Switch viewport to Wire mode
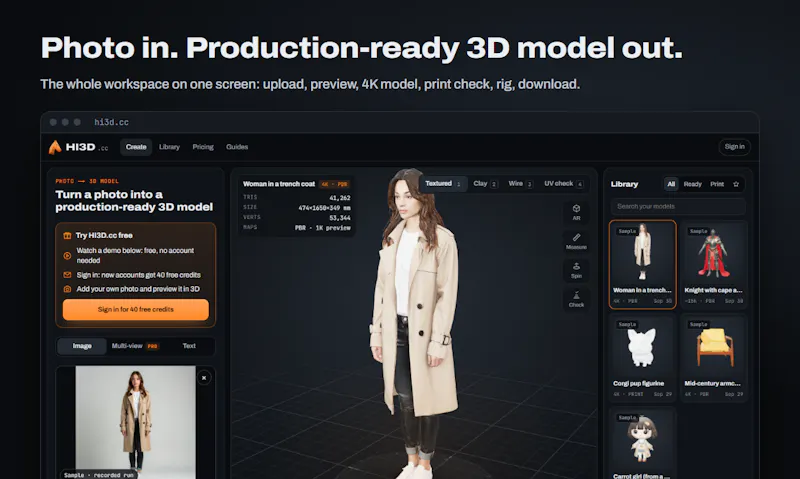The image size is (800, 479). coord(520,184)
